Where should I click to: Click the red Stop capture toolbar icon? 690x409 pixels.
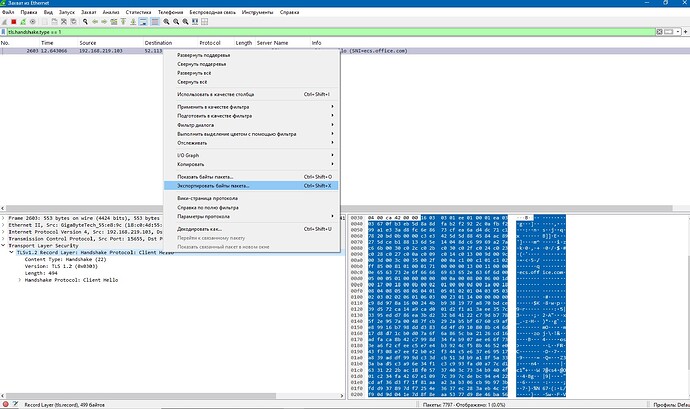(x=16, y=21)
